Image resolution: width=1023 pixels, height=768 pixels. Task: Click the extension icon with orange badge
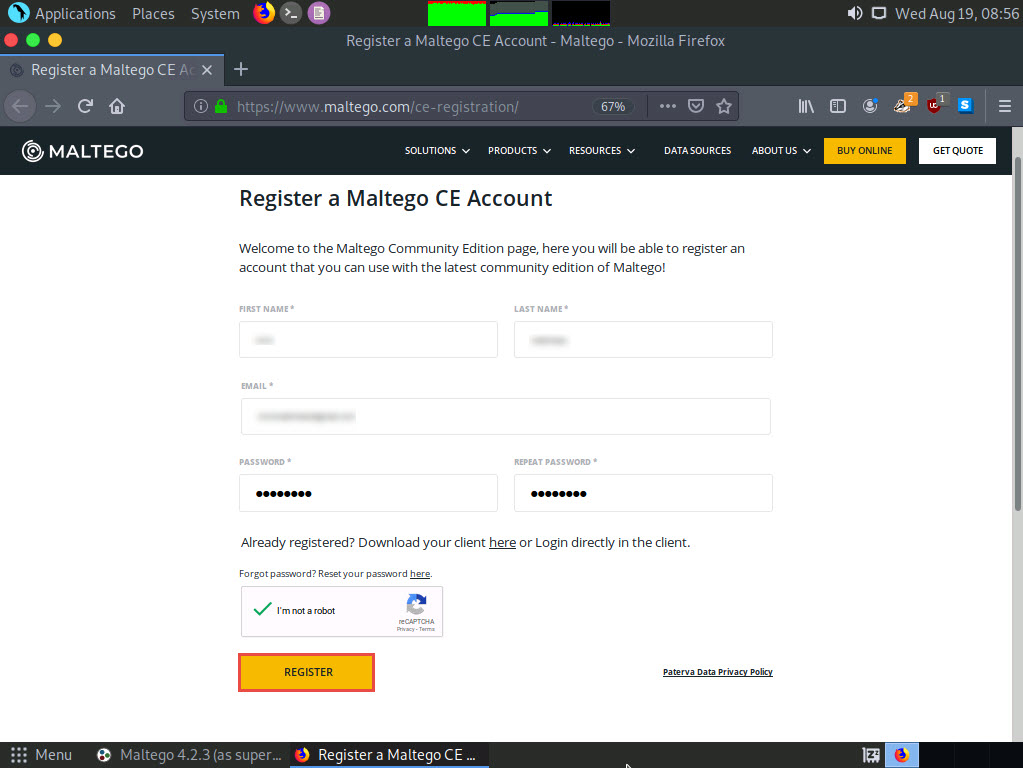[x=904, y=104]
